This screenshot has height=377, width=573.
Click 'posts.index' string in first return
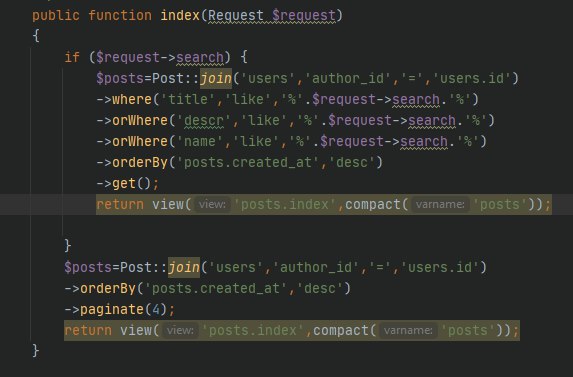point(284,205)
